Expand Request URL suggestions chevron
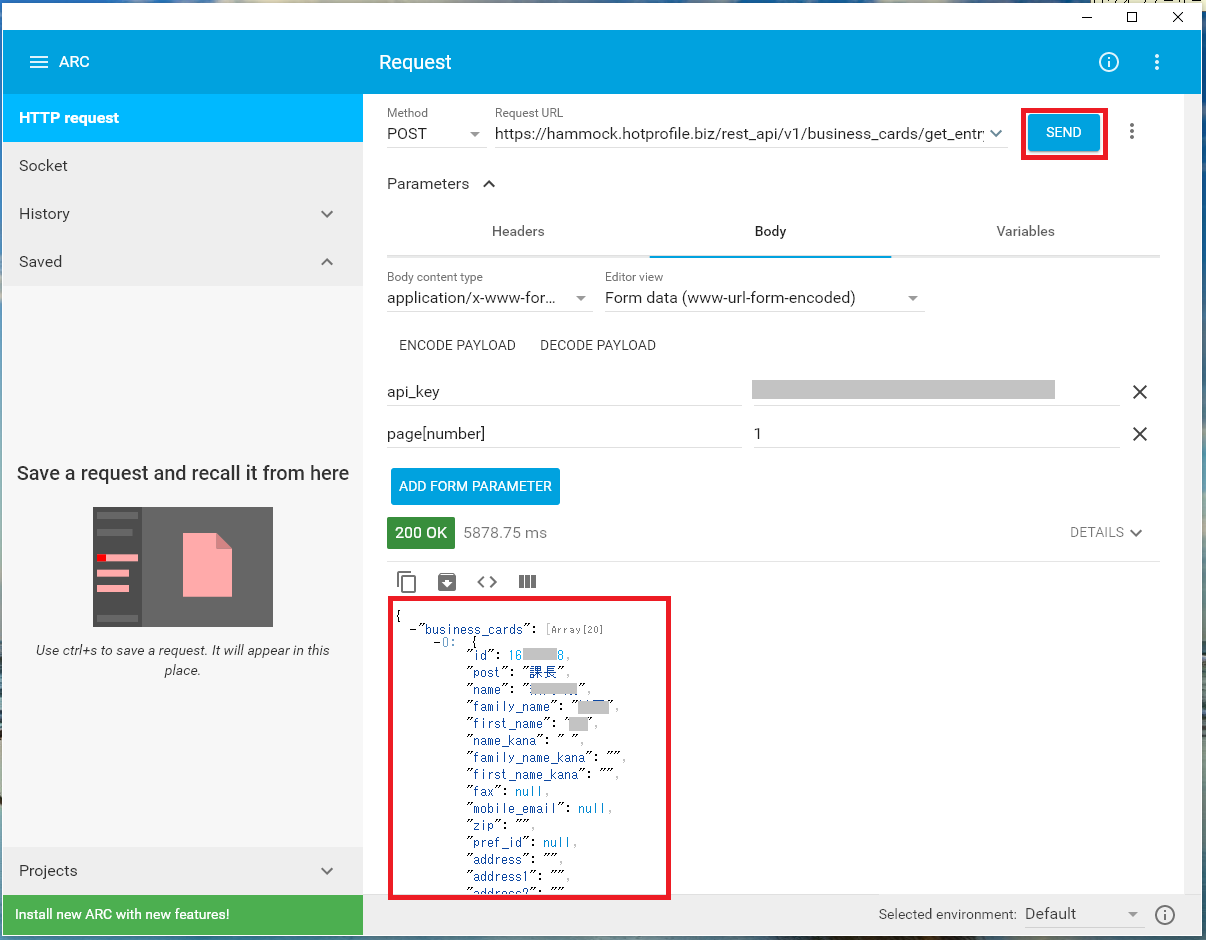This screenshot has height=940, width=1206. pyautogui.click(x=997, y=134)
